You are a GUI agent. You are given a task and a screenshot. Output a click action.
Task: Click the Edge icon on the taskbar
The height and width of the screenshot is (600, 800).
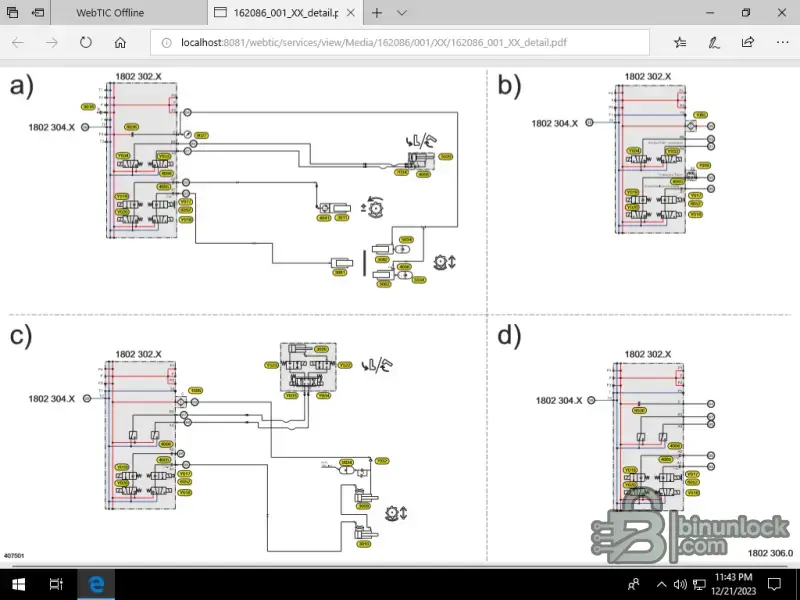96,584
